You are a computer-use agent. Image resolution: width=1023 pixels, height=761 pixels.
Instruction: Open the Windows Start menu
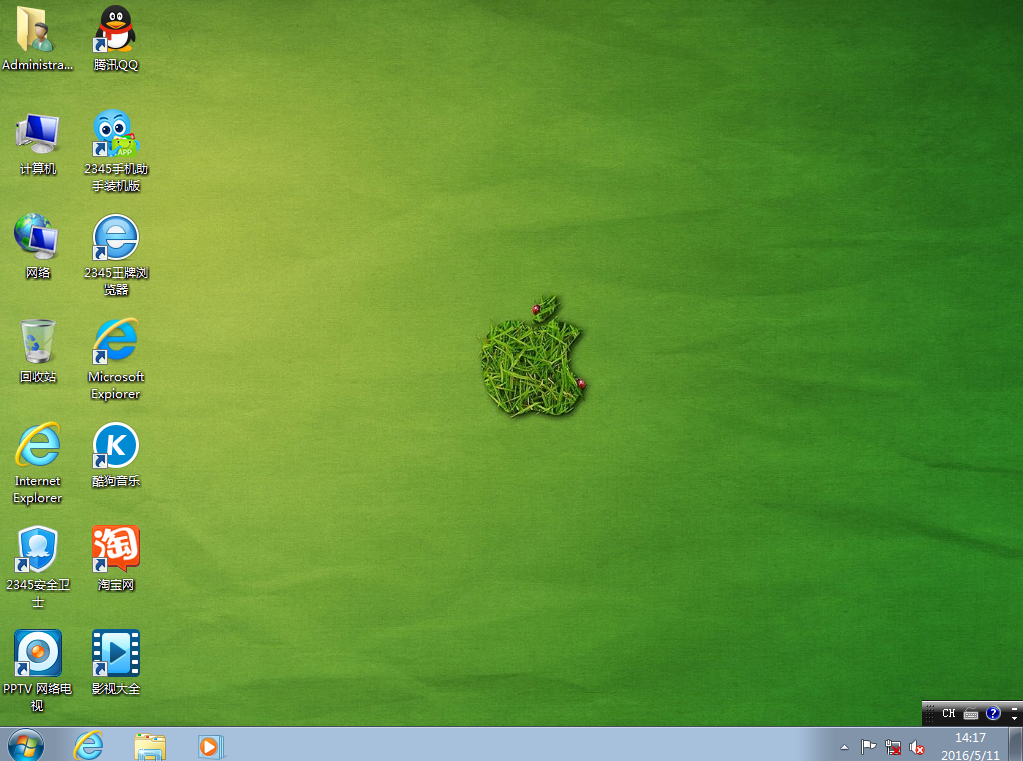click(x=26, y=745)
